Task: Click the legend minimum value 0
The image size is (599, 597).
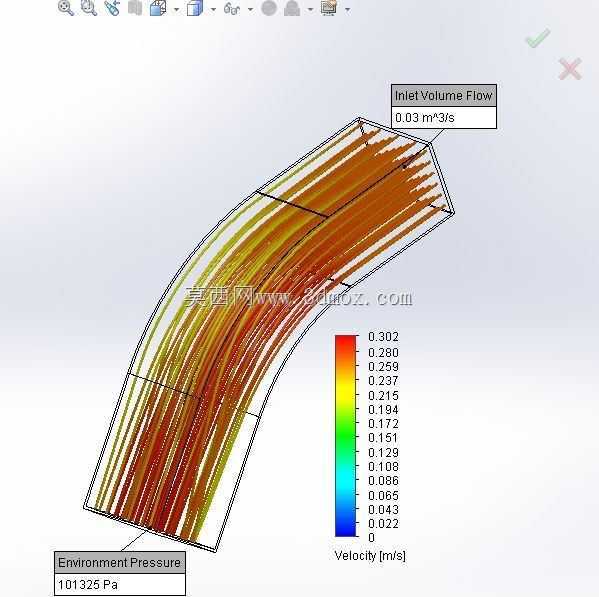Action: 371,537
